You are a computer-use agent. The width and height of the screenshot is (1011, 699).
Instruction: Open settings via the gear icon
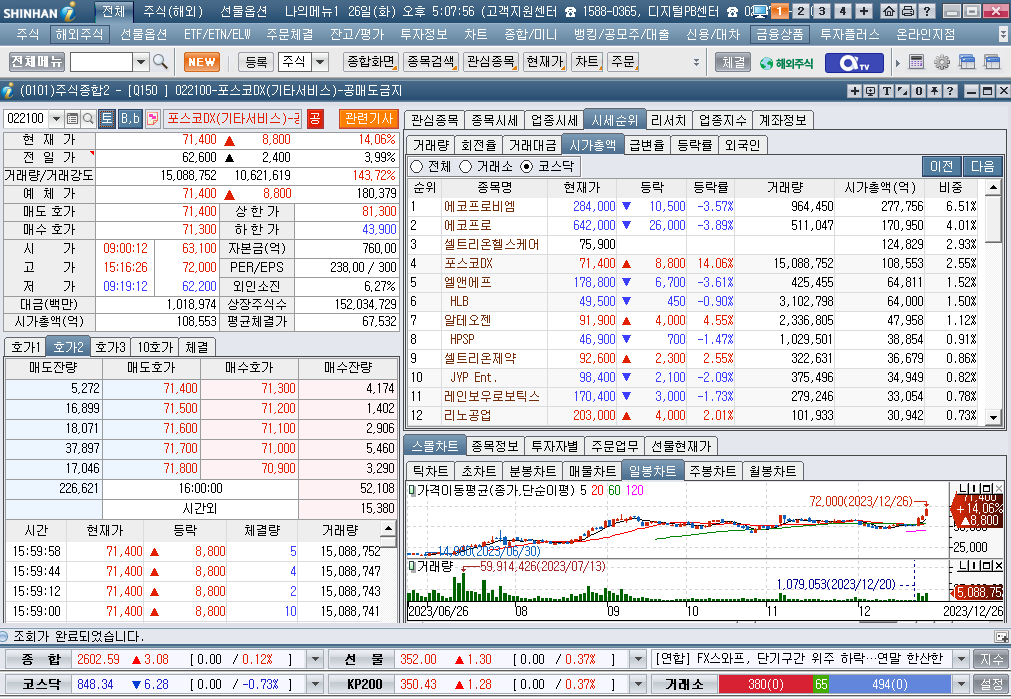(x=942, y=62)
